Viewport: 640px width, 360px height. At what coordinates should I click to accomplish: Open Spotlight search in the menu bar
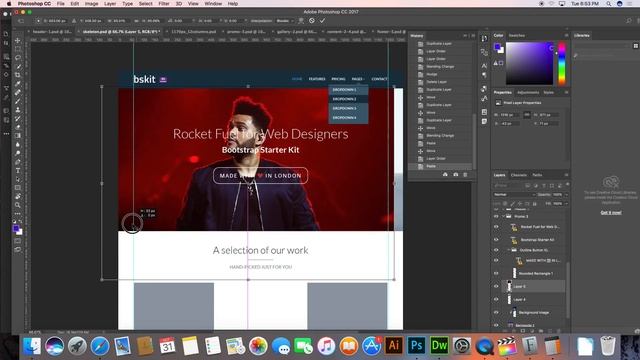[x=609, y=4]
